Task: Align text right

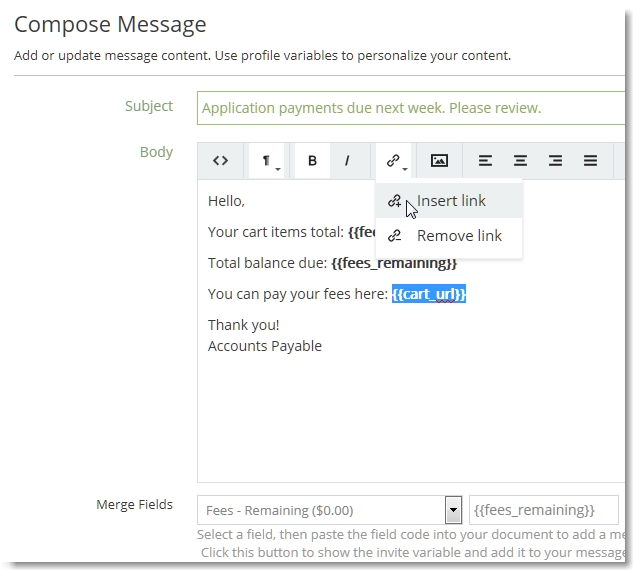Action: click(555, 161)
